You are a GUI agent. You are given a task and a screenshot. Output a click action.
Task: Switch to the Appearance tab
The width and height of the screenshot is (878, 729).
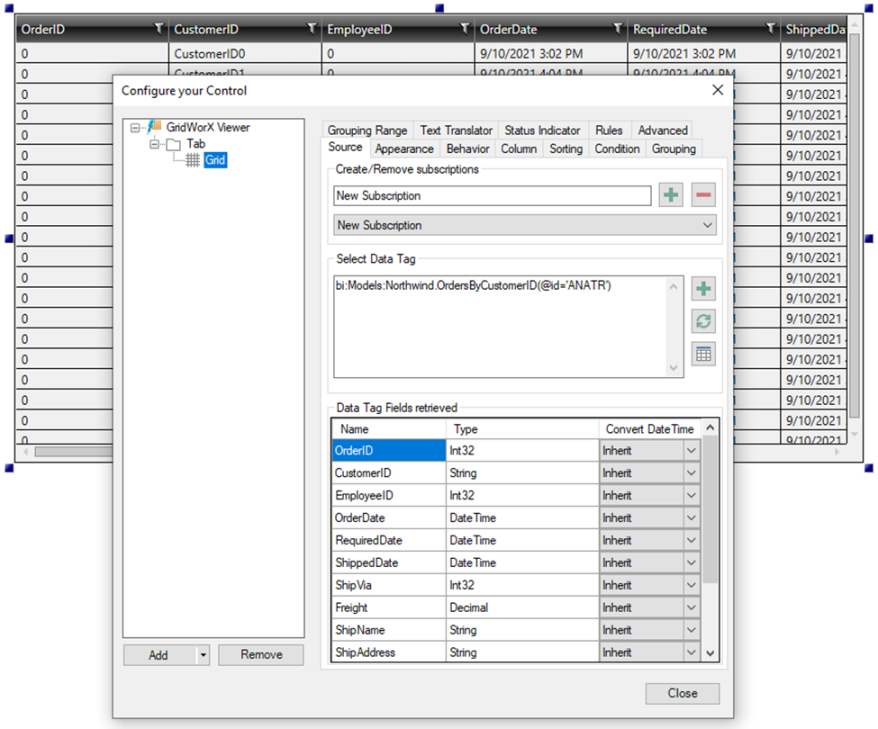pyautogui.click(x=404, y=149)
